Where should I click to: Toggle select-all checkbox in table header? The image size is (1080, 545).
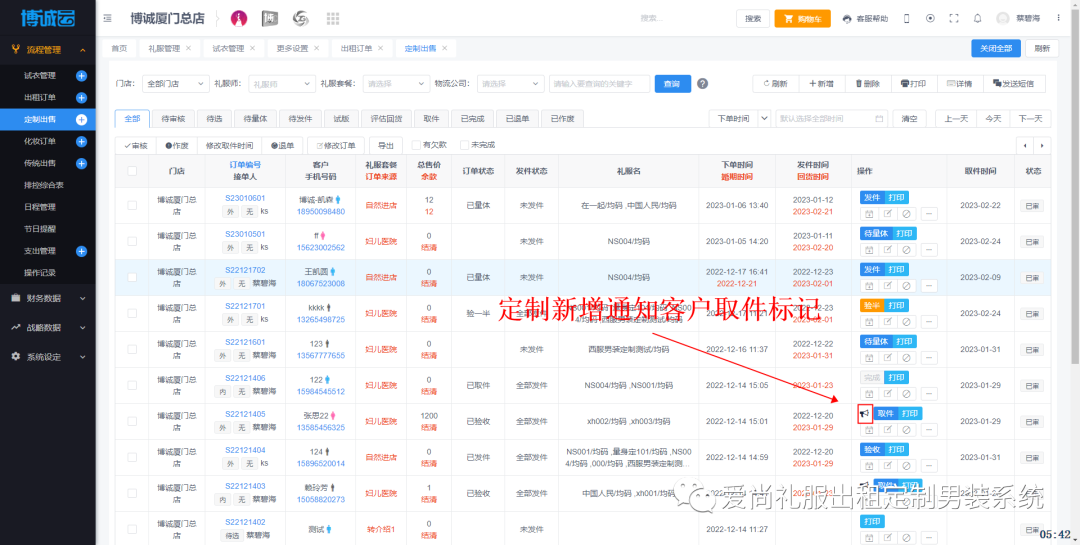(132, 171)
